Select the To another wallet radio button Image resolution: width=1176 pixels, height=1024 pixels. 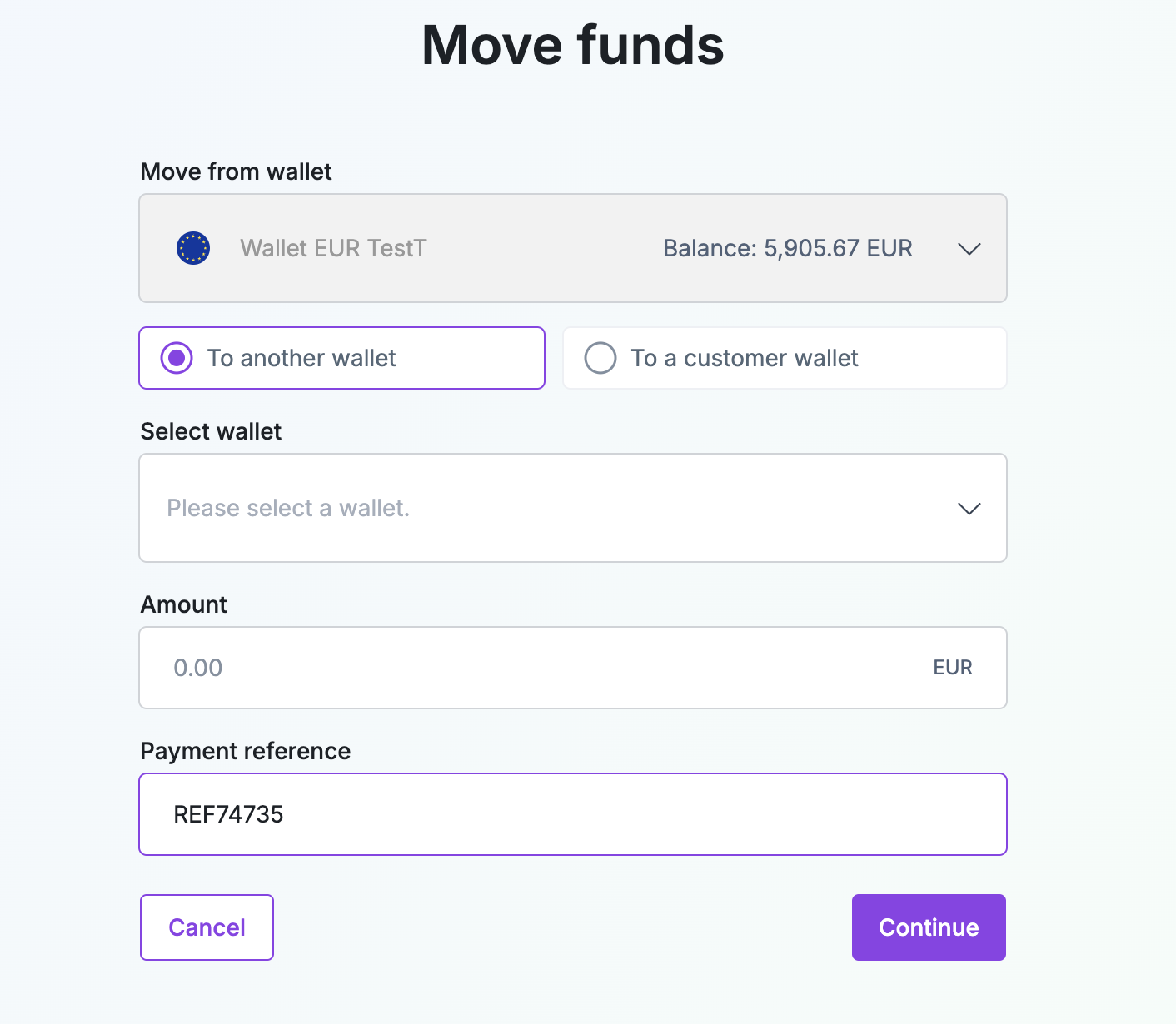177,358
